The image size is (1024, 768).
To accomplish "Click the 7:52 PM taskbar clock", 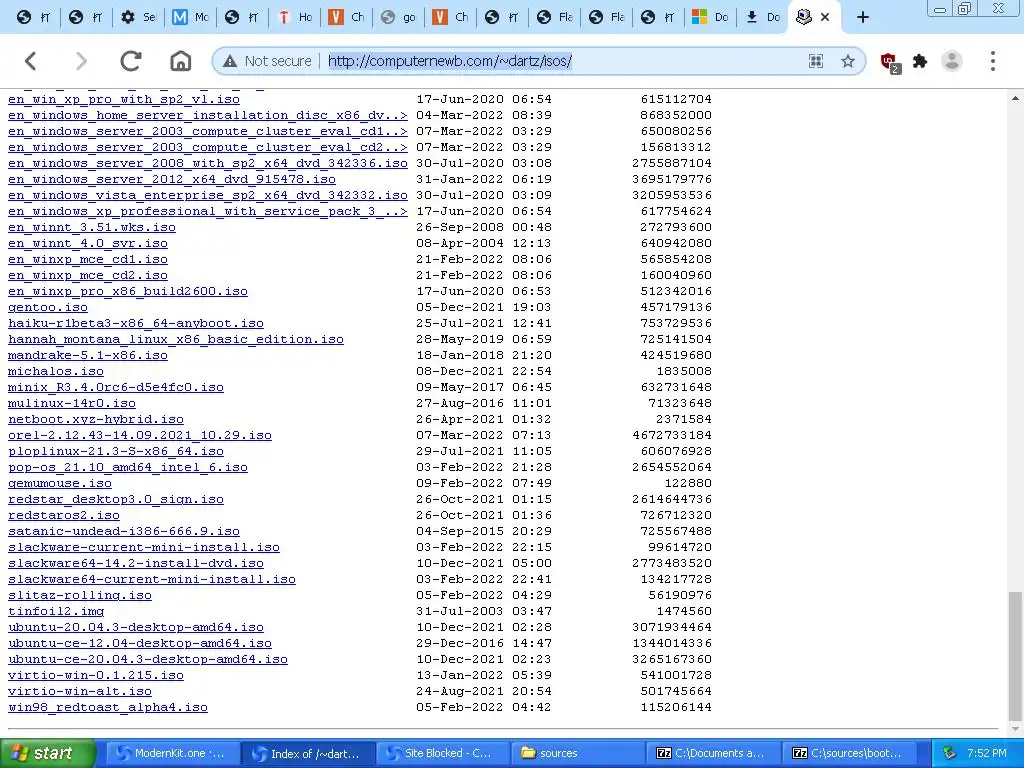I will coord(986,753).
